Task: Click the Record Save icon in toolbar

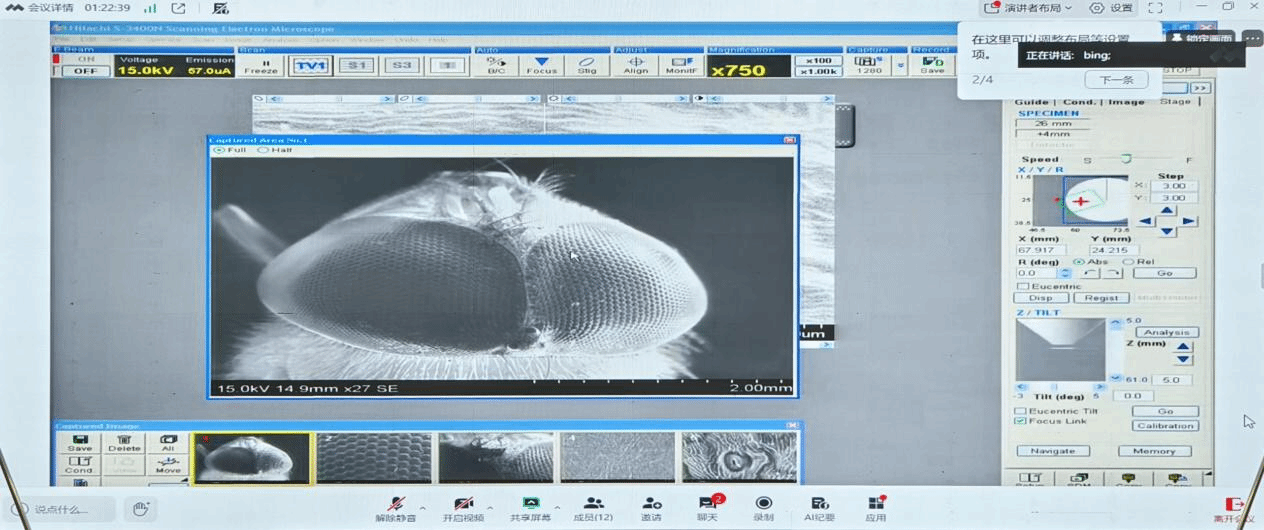Action: click(932, 65)
